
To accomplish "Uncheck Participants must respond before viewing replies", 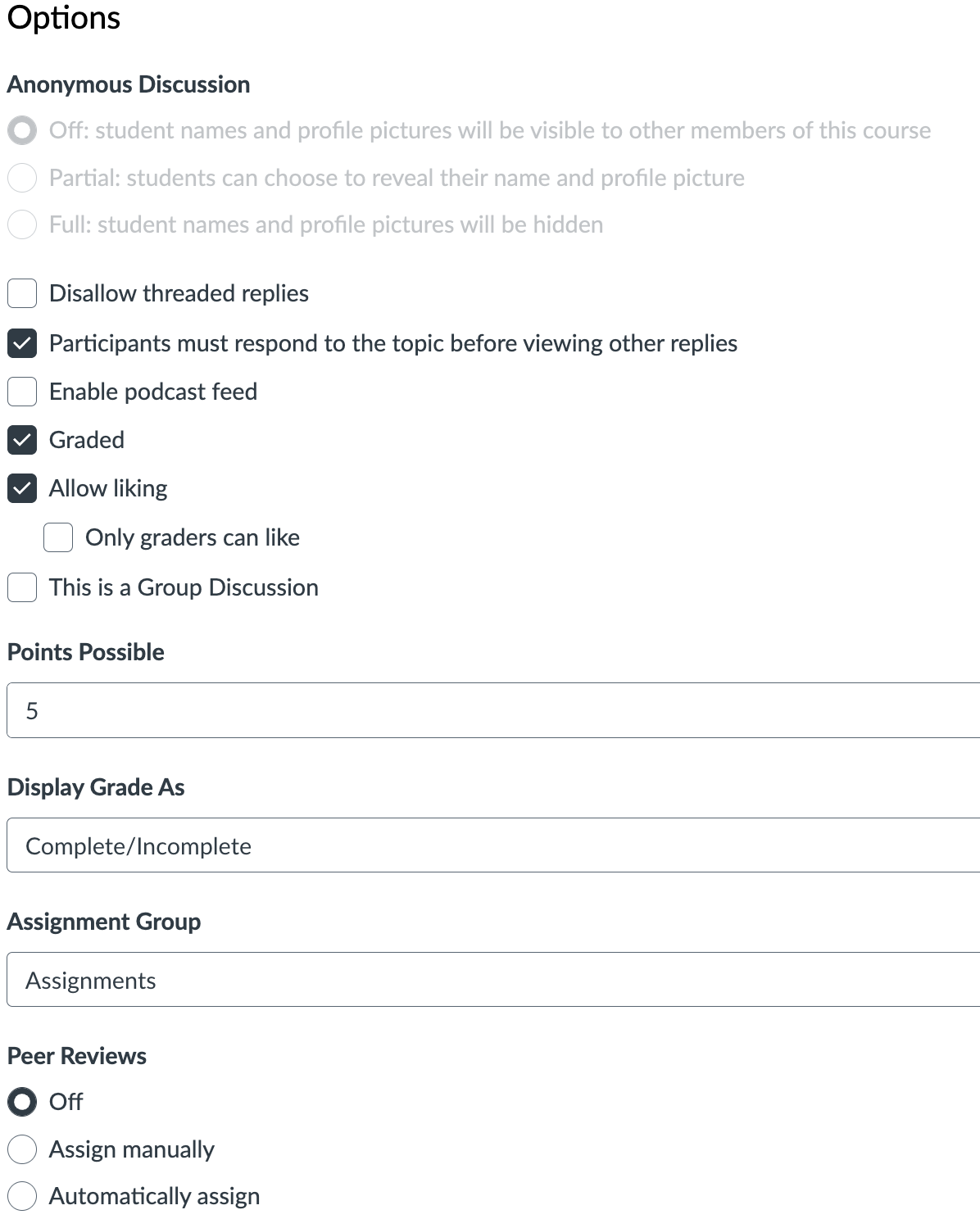I will 22,343.
